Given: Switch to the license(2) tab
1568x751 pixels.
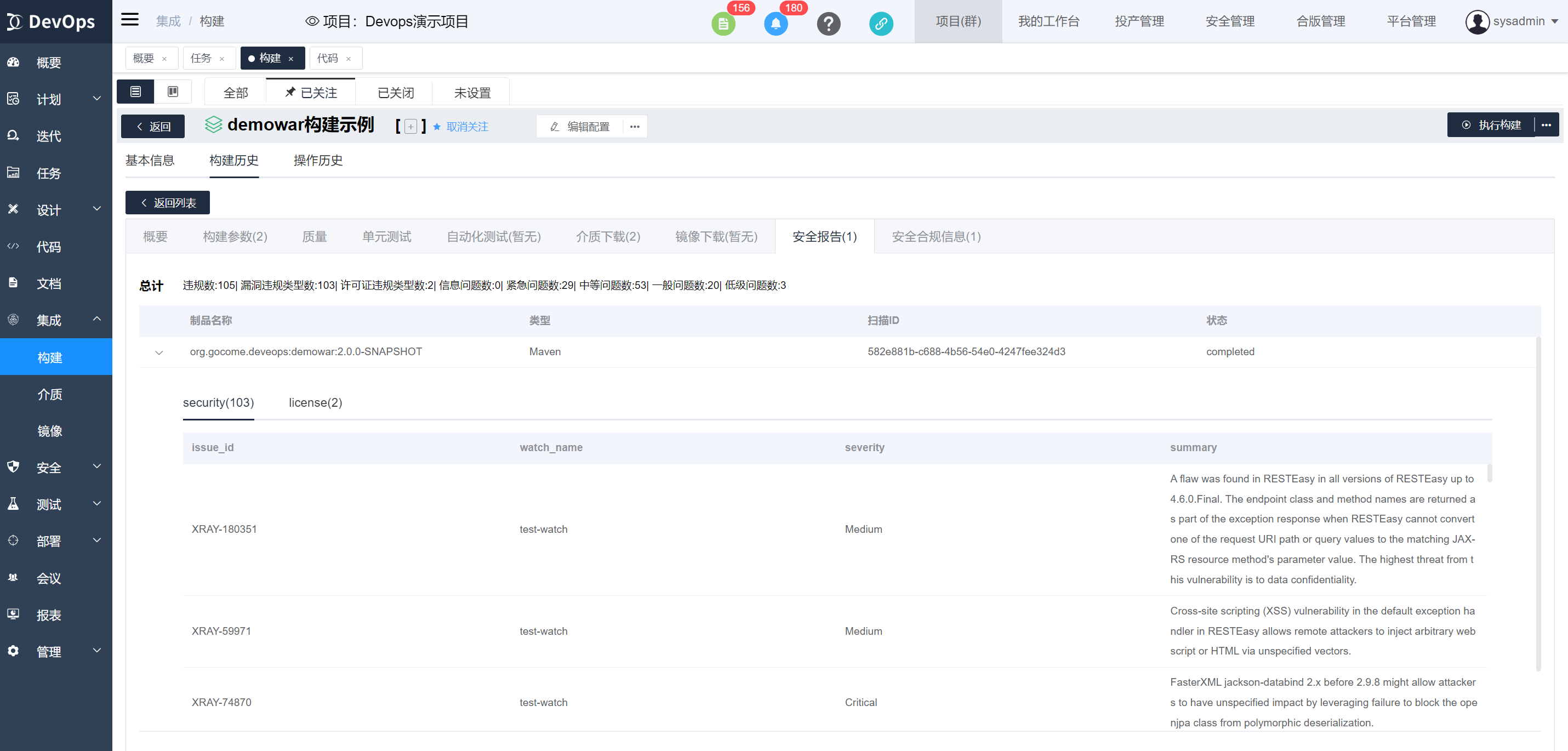Looking at the screenshot, I should tap(315, 403).
